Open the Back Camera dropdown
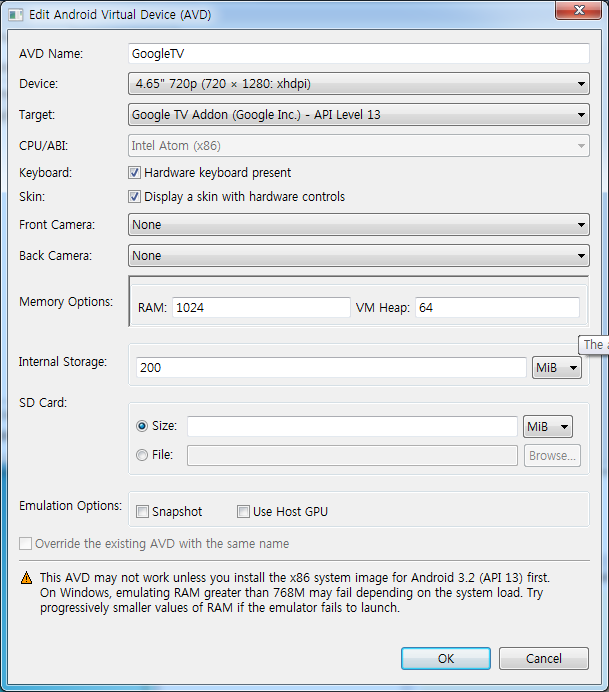The width and height of the screenshot is (609, 692). point(358,256)
